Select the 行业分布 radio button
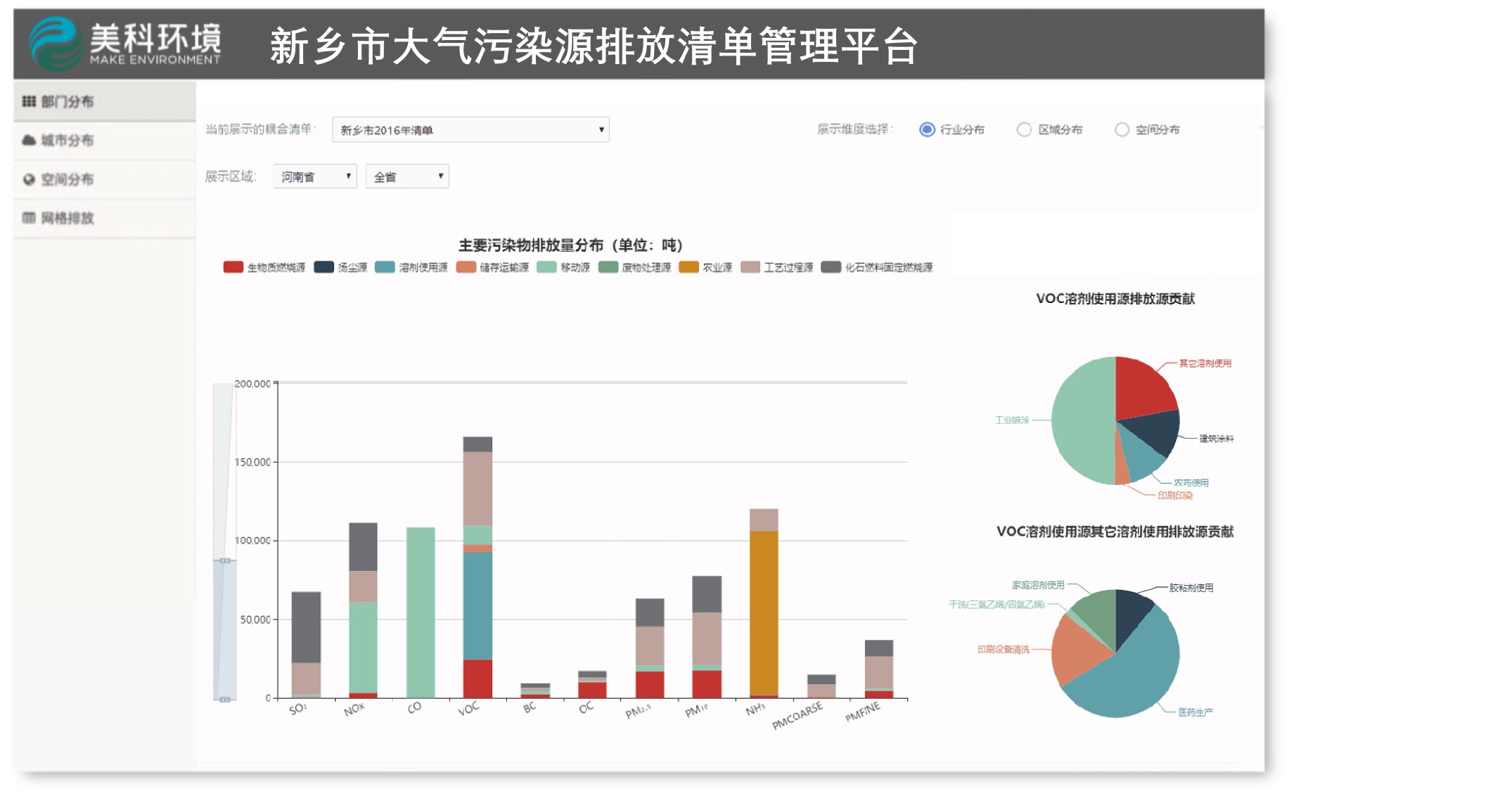1512x791 pixels. pyautogui.click(x=927, y=129)
